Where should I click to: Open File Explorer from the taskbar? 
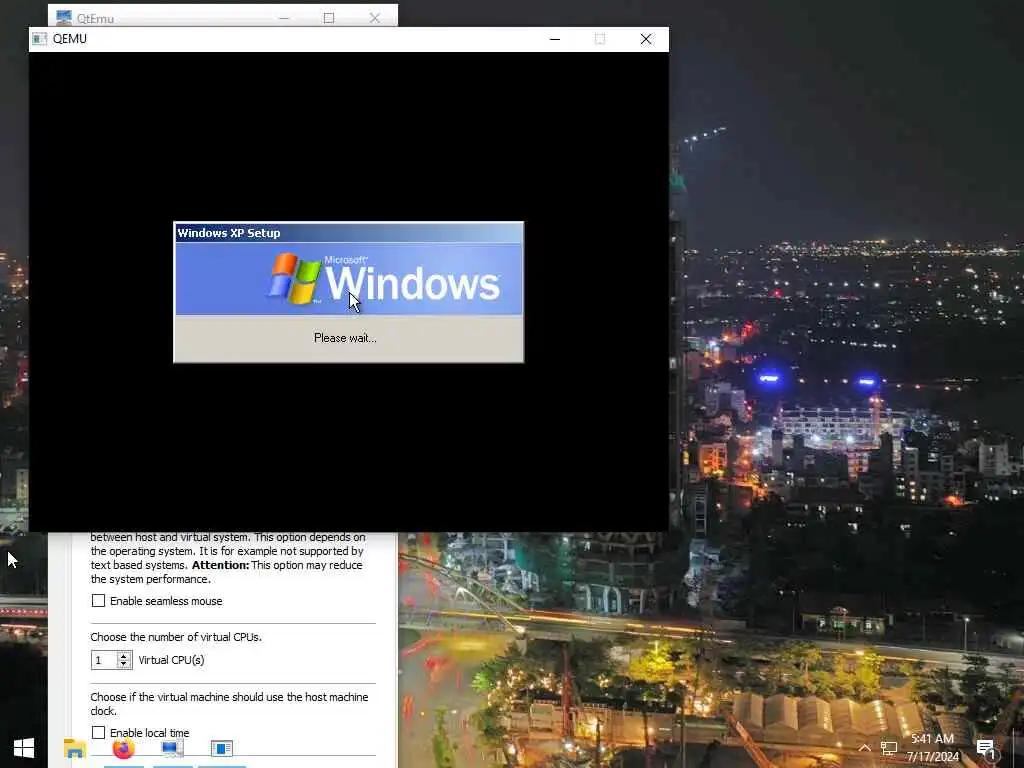(74, 748)
